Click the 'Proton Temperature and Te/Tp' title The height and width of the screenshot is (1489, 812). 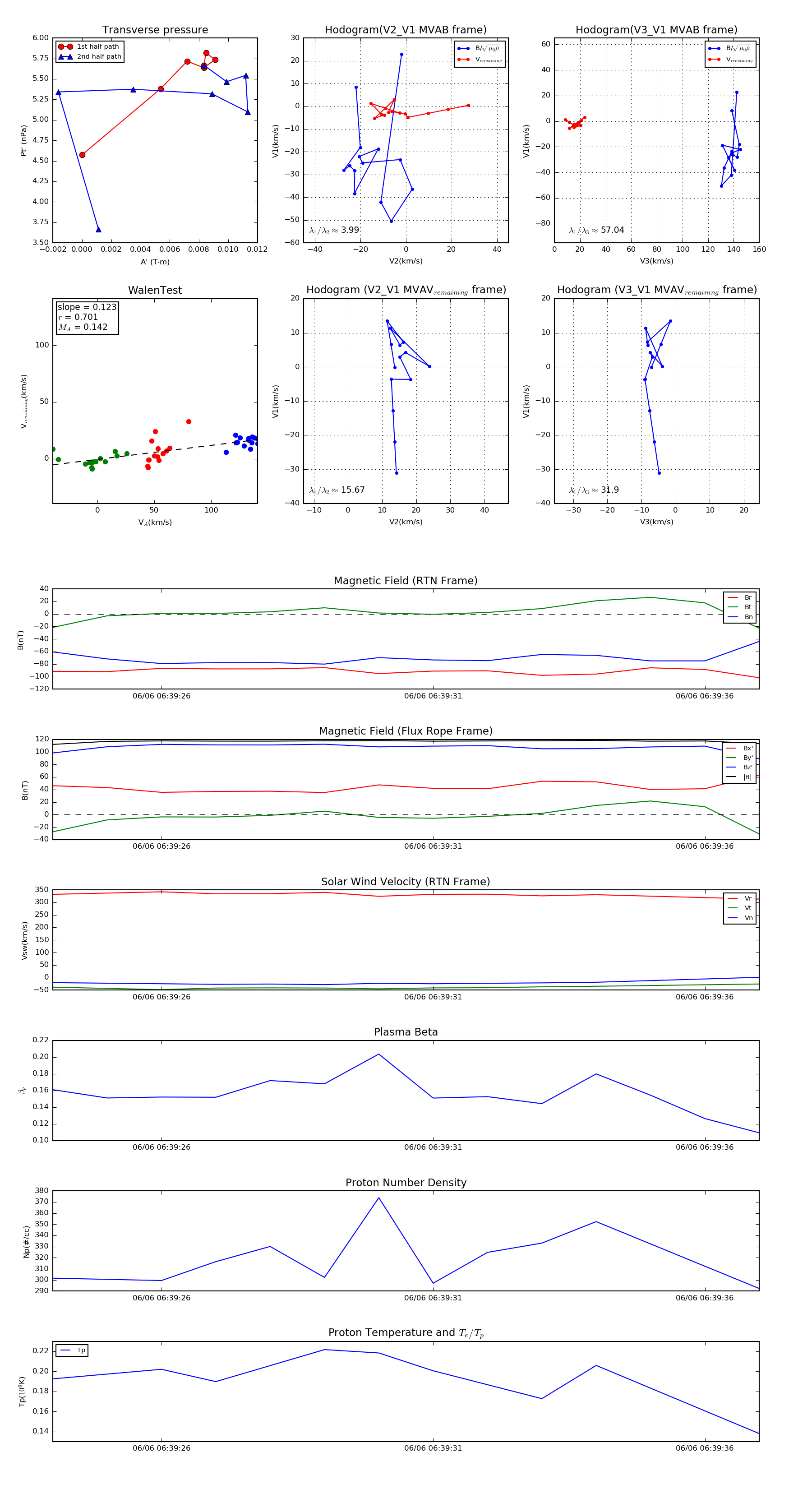coord(406,1333)
